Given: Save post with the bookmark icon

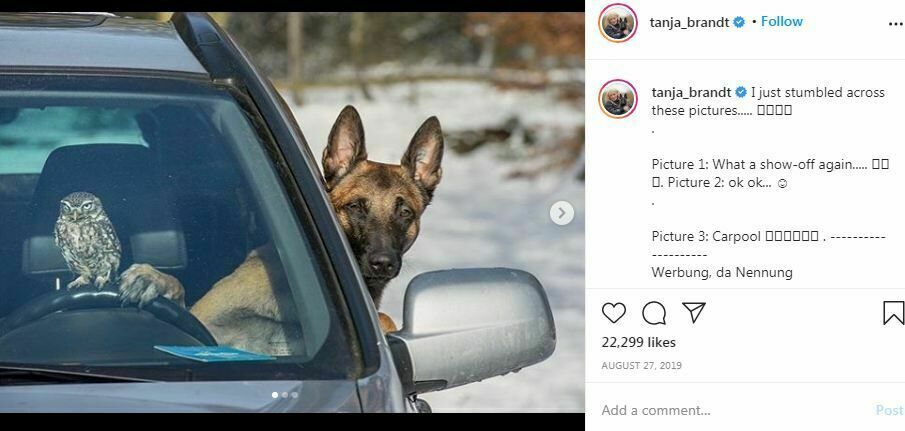Looking at the screenshot, I should tap(893, 313).
